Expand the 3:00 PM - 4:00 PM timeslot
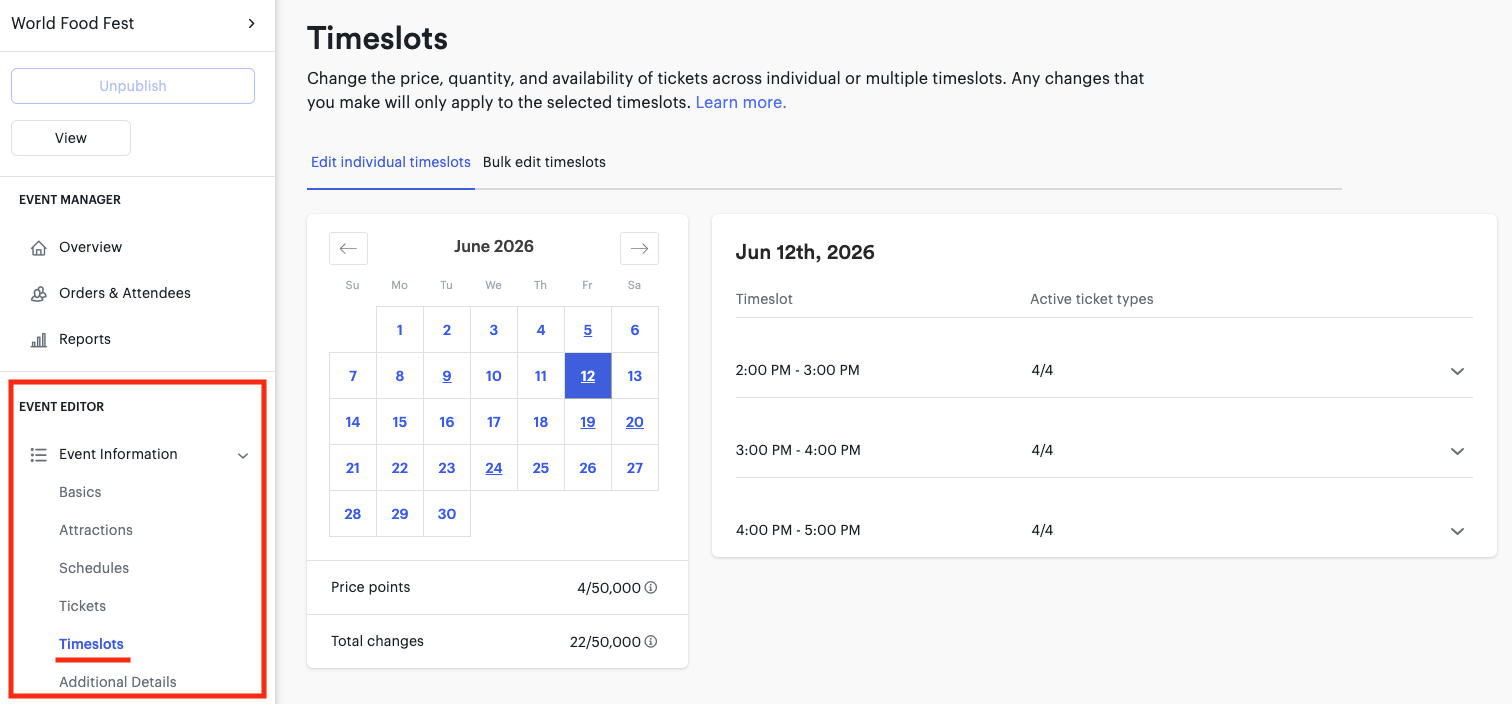Screen dimensions: 1512x704 [1457, 451]
